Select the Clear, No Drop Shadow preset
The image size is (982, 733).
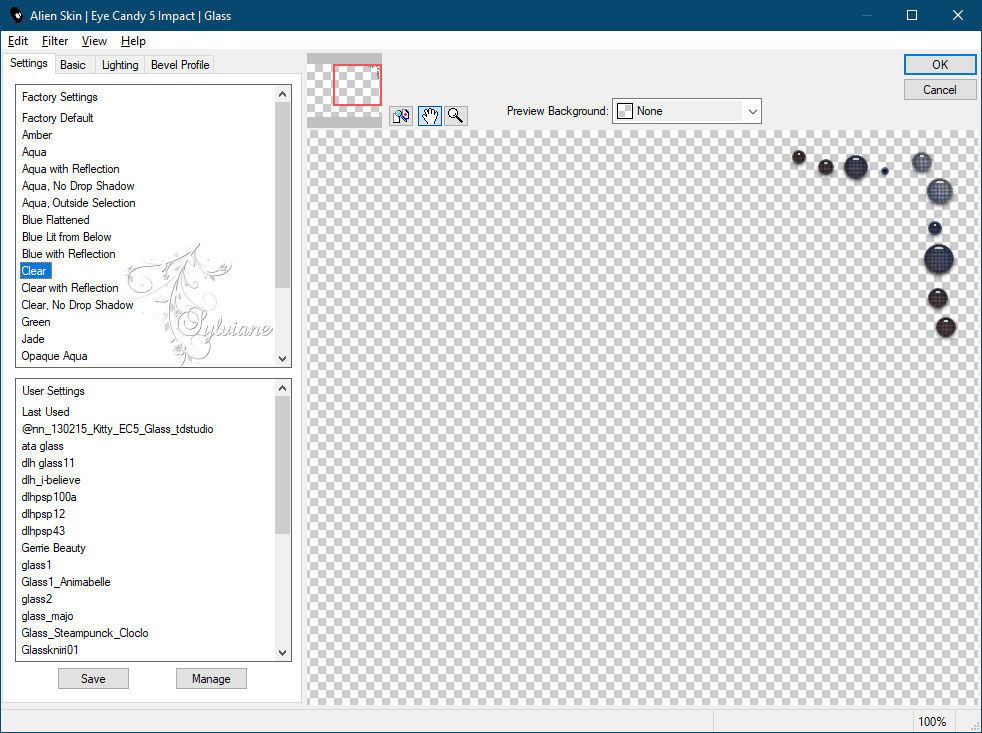(x=77, y=304)
